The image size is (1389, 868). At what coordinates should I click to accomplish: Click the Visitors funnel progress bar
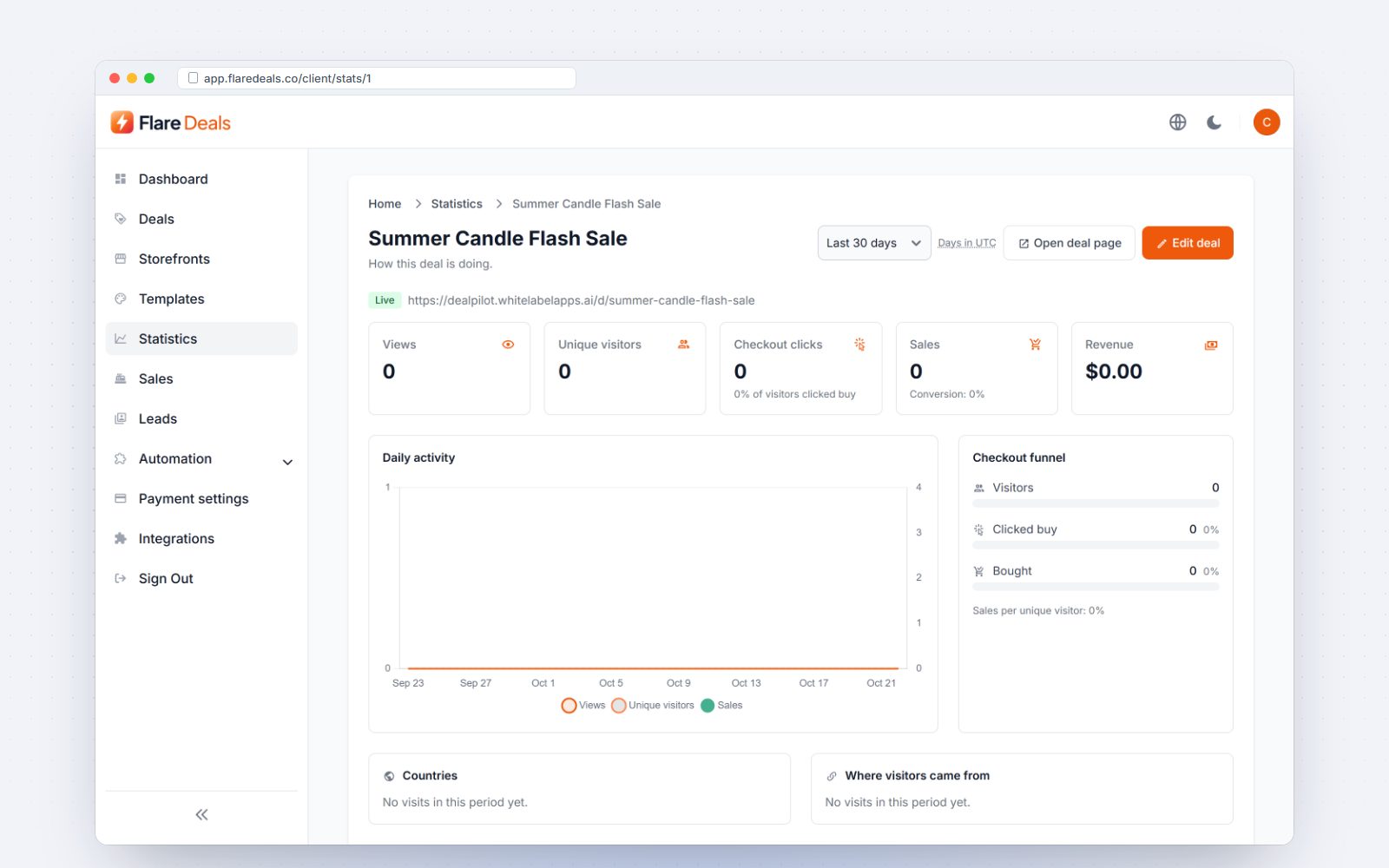pos(1096,503)
